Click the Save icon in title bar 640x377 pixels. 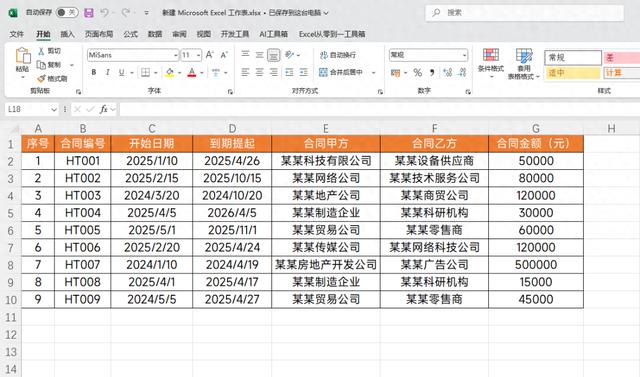click(x=89, y=13)
